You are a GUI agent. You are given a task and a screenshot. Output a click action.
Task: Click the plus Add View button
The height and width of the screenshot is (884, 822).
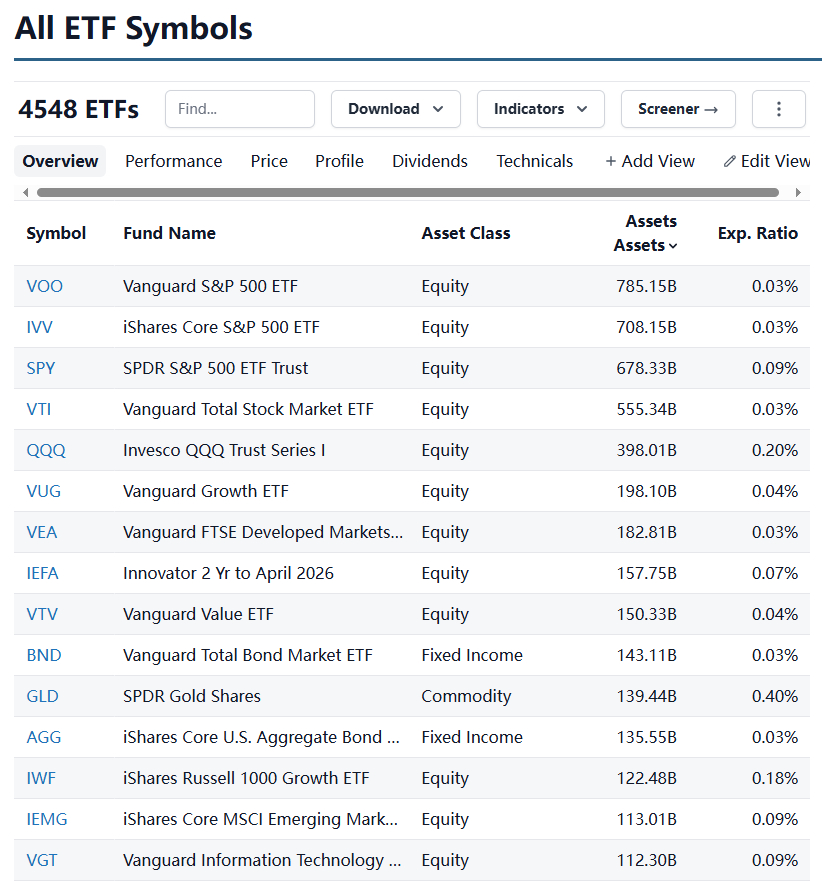650,161
